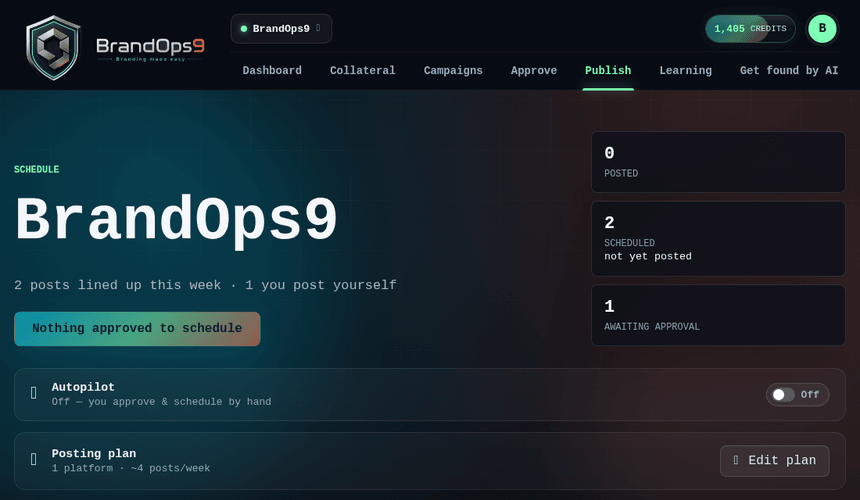Click 'not yet posted' caption
The image size is (860, 500).
[648, 256]
